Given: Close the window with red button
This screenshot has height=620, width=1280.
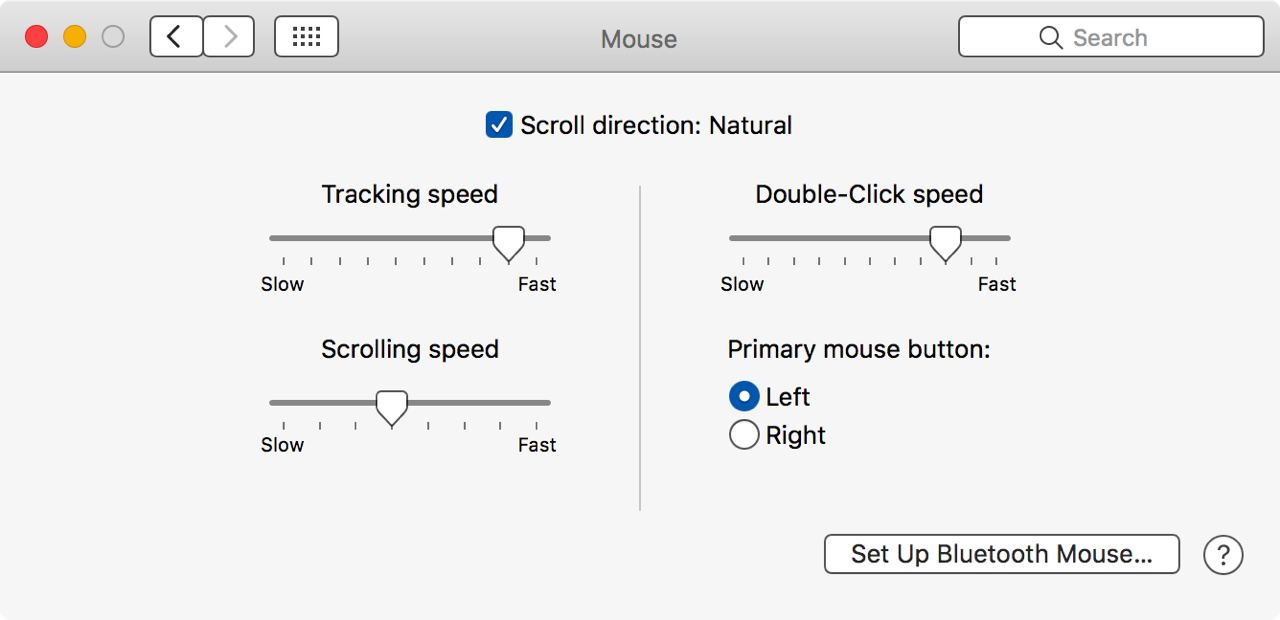Looking at the screenshot, I should tap(36, 37).
